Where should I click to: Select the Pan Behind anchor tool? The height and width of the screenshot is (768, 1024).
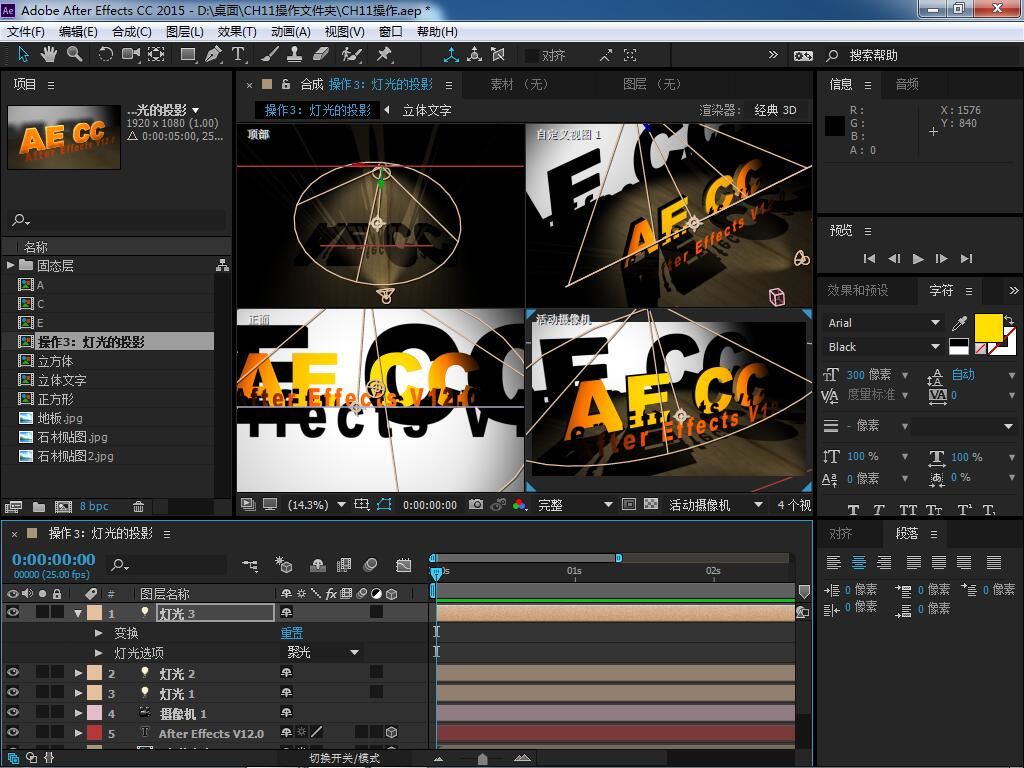click(156, 55)
